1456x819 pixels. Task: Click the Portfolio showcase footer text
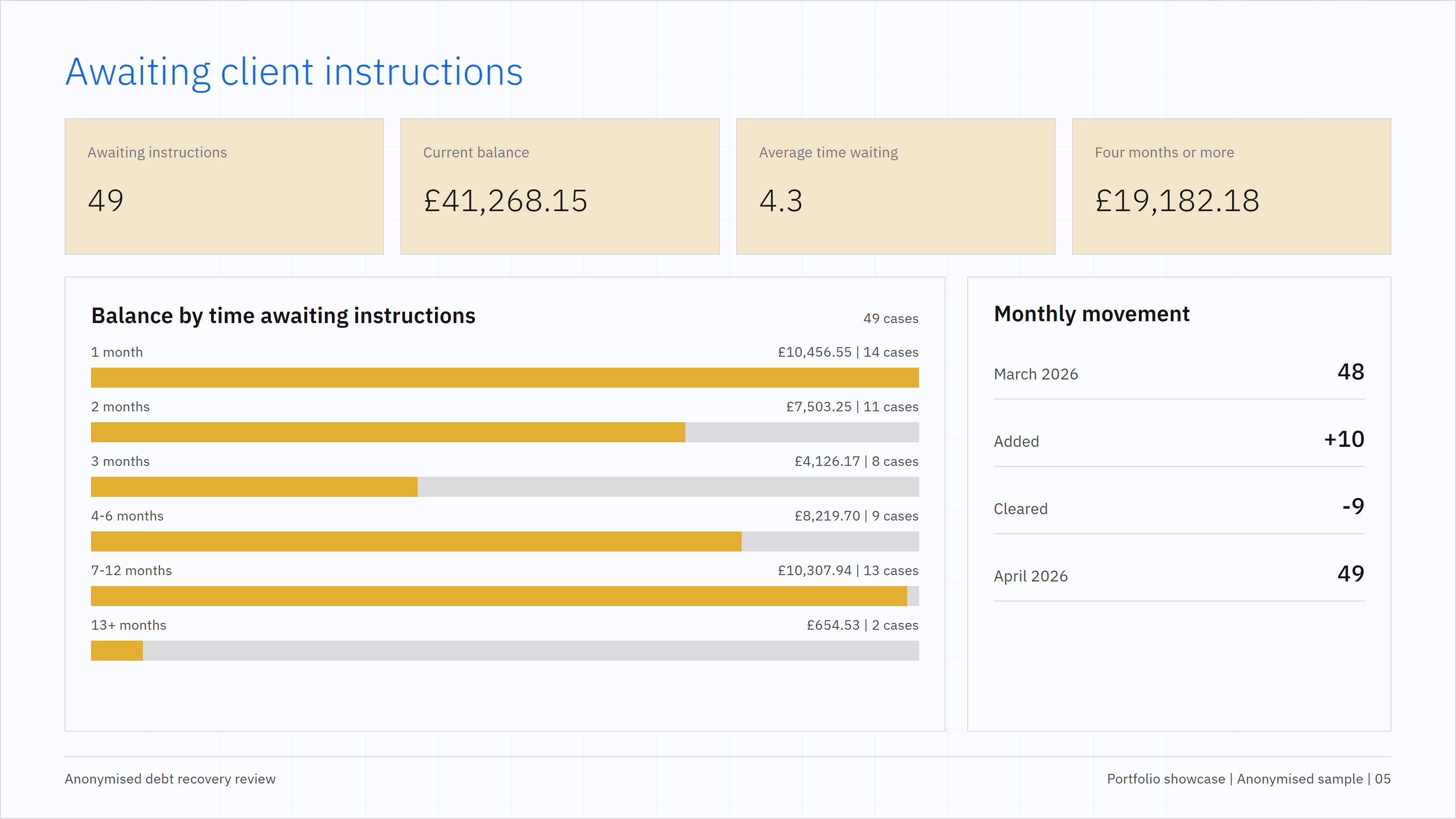click(1249, 779)
